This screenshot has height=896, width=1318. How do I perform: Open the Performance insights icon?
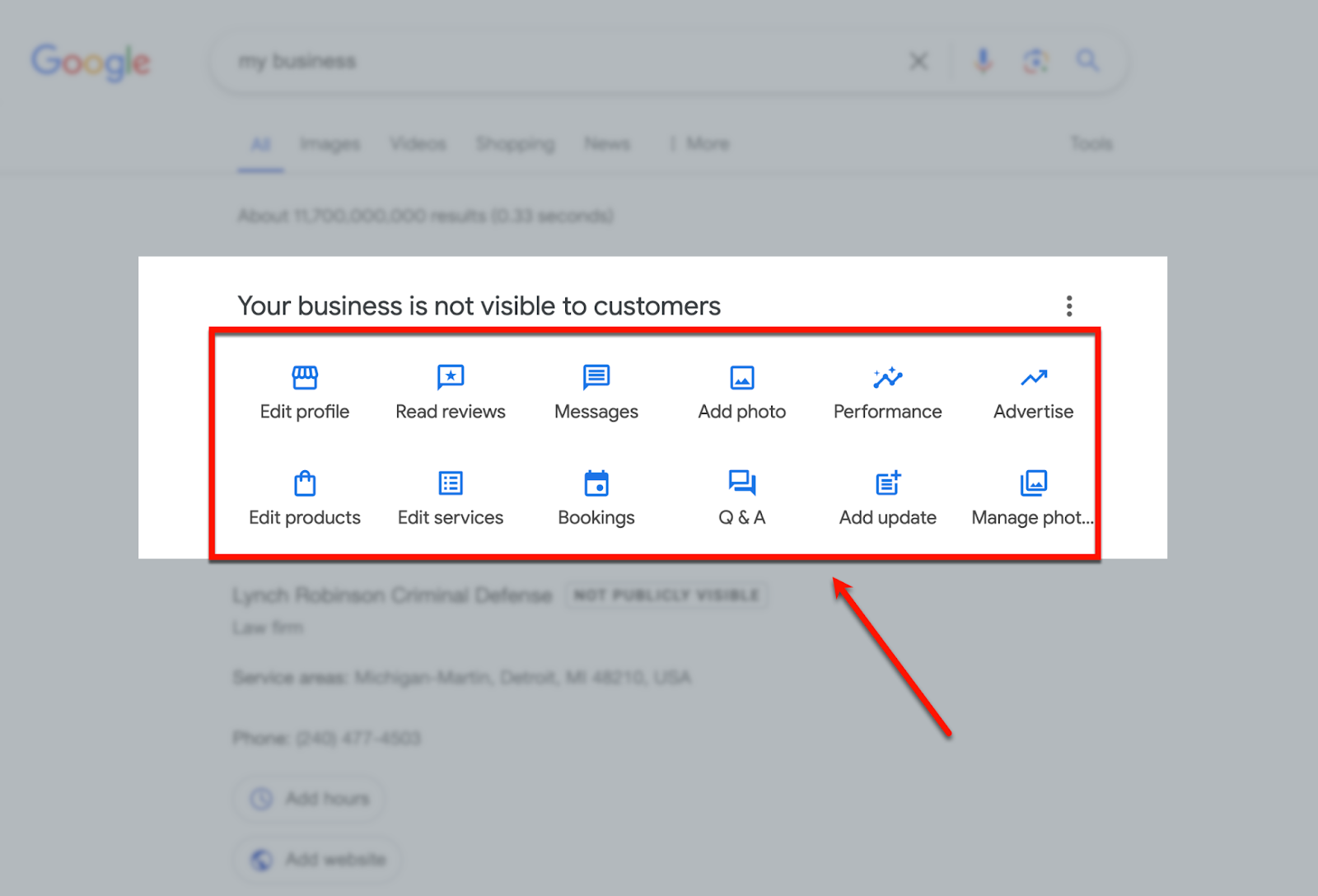coord(887,378)
